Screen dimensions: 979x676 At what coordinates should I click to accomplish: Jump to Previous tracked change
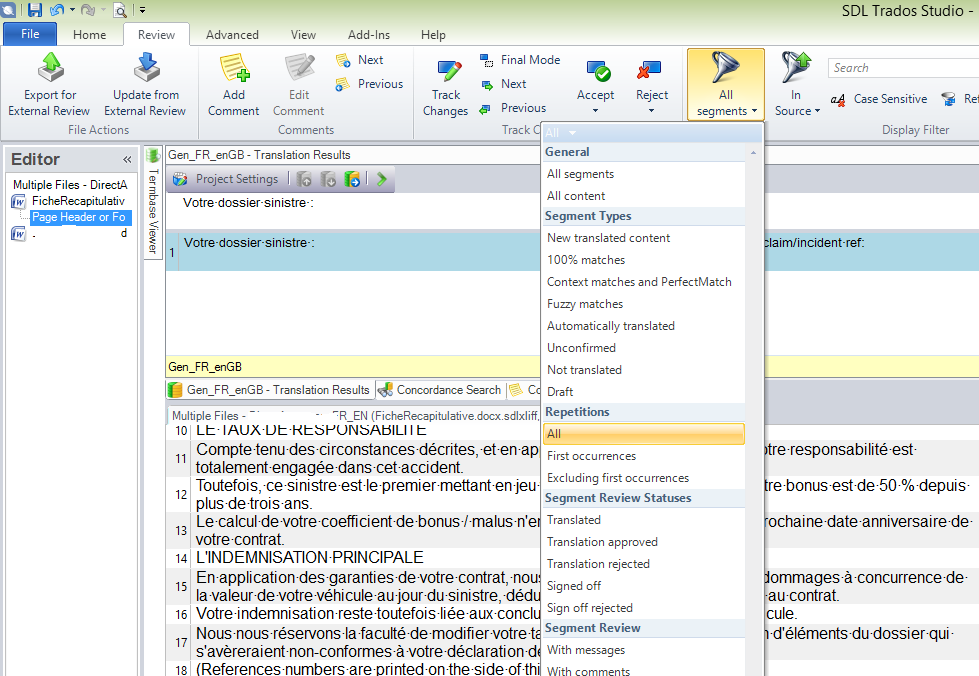coord(513,108)
